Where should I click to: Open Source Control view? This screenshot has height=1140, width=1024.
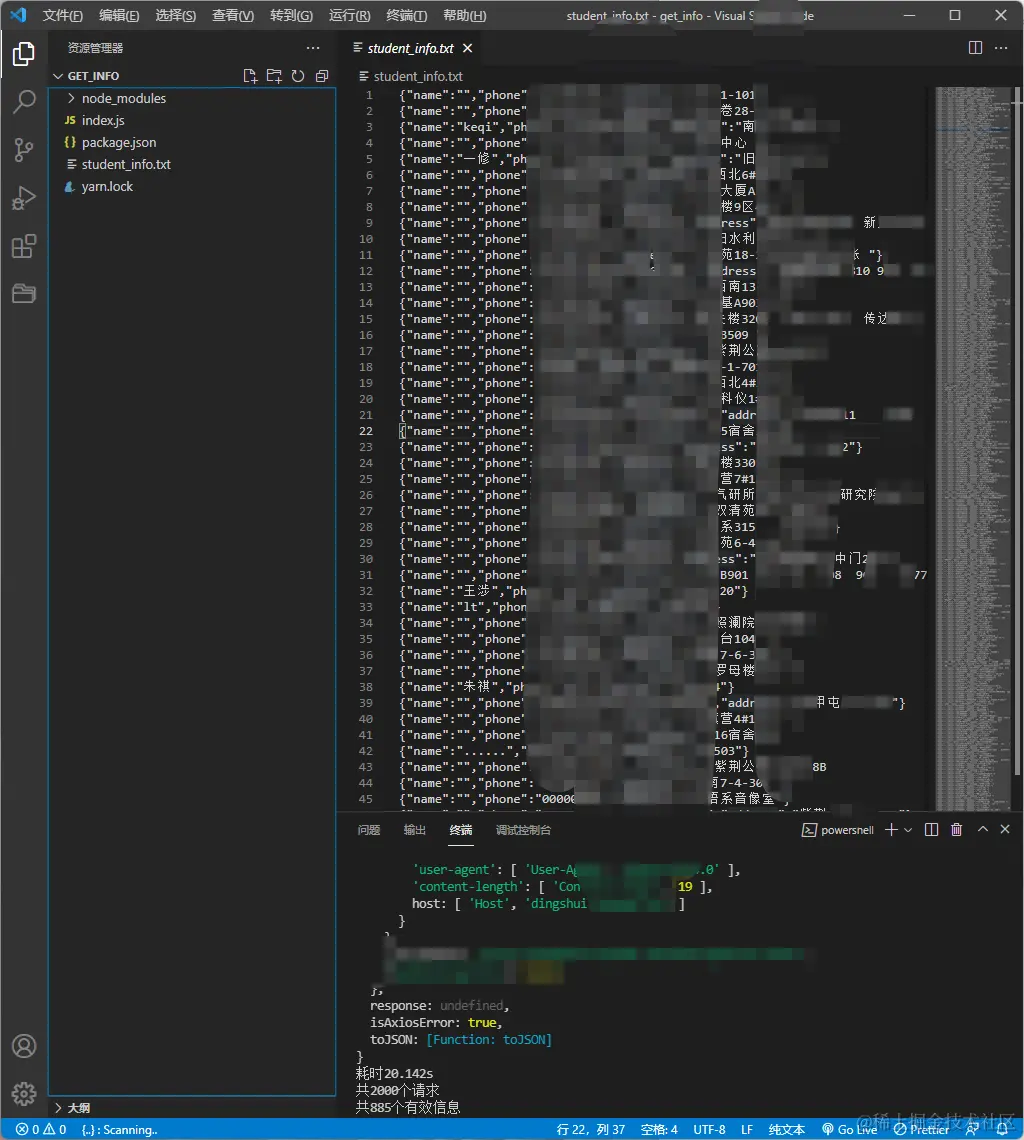[x=23, y=150]
